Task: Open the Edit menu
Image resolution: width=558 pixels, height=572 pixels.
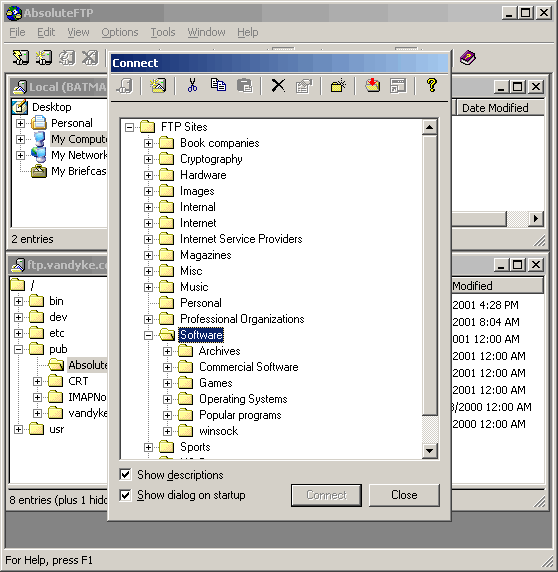Action: point(46,32)
